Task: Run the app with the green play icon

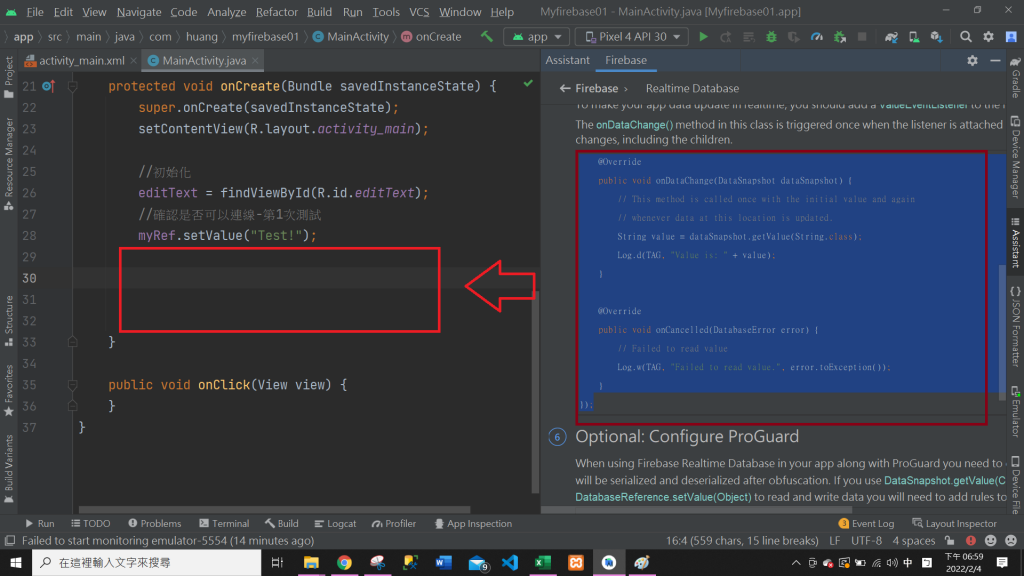Action: (703, 37)
